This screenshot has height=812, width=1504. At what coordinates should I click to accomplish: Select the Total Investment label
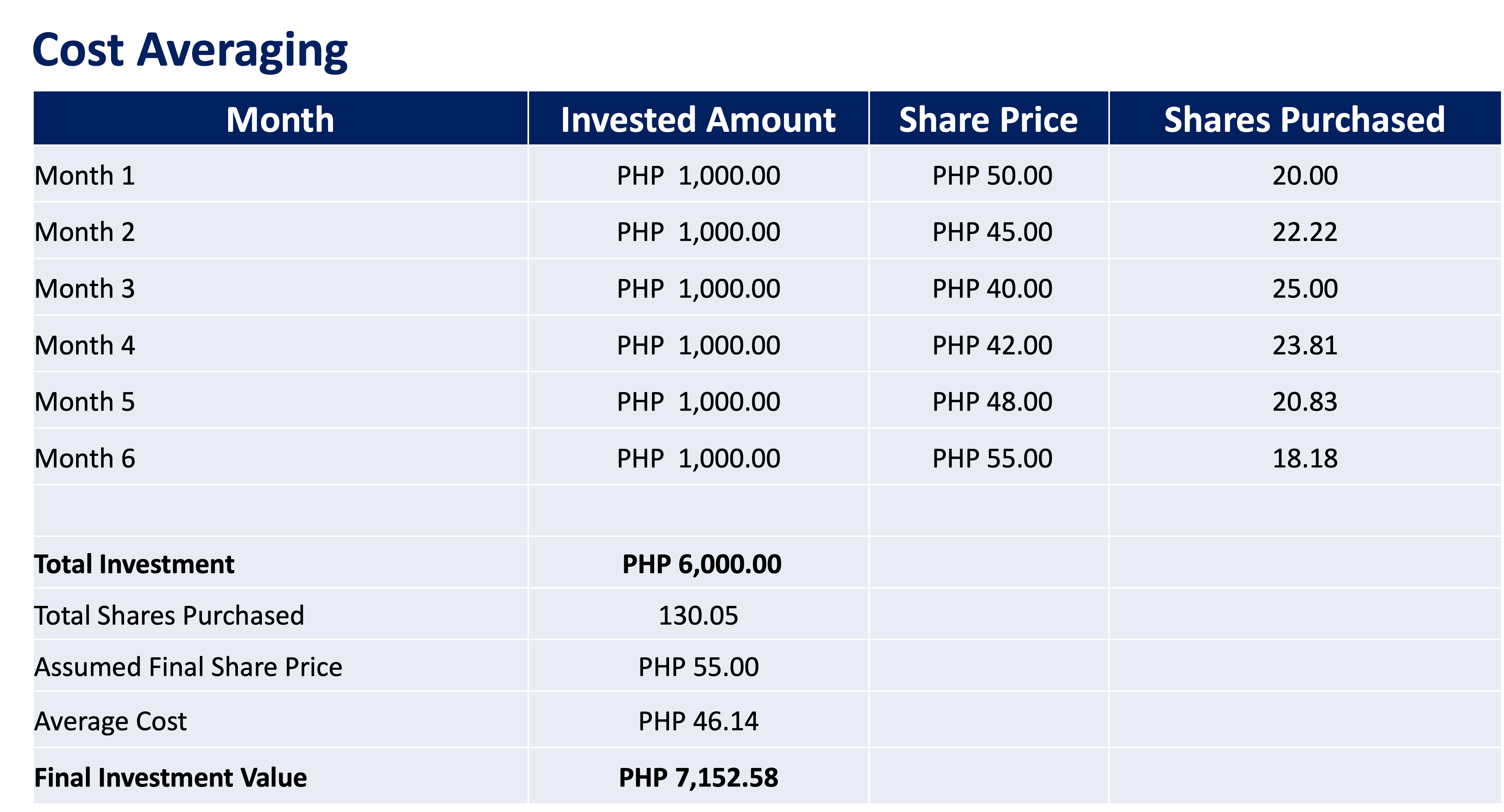point(134,564)
